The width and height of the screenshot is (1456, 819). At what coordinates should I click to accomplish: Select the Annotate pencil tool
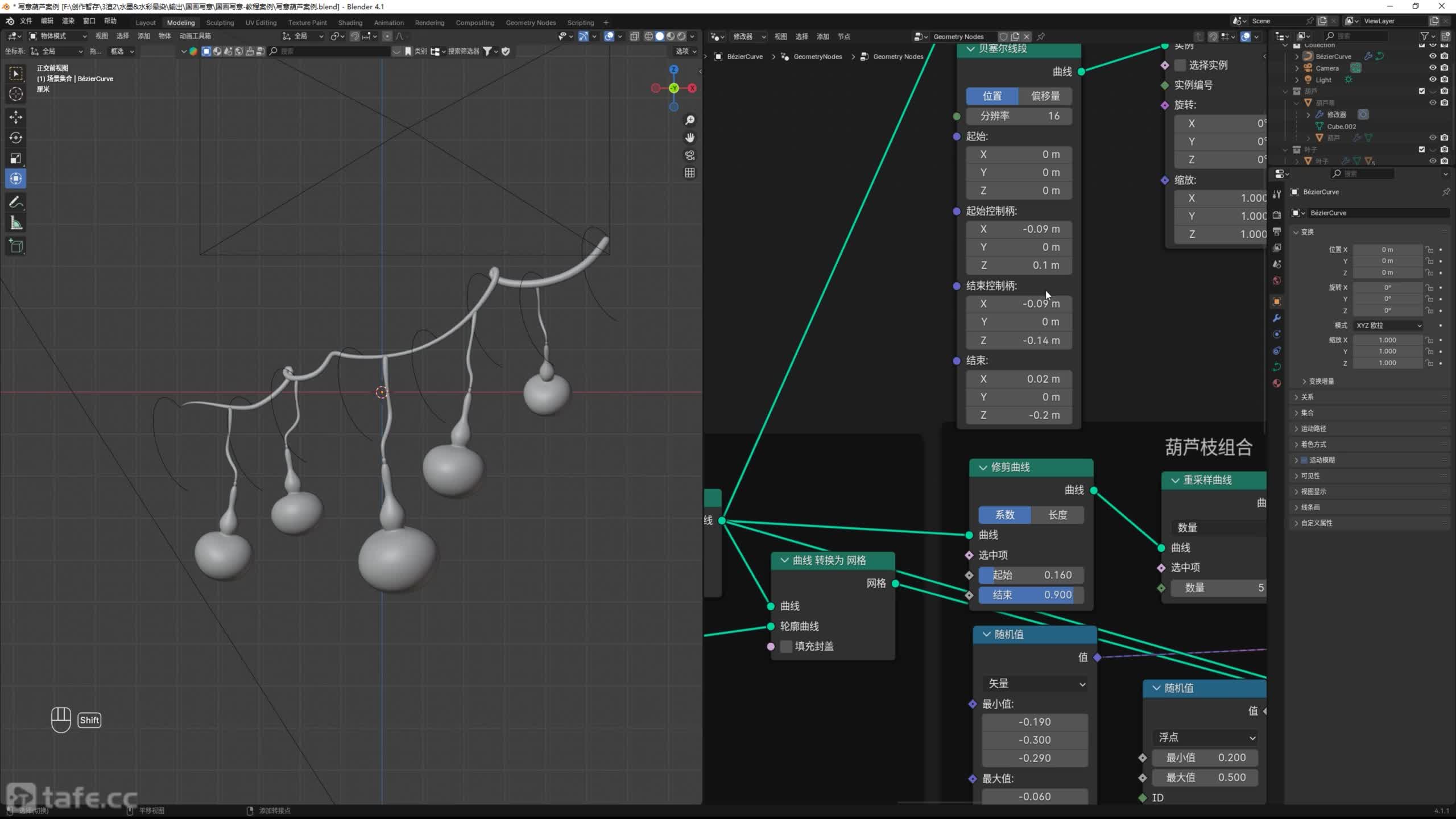[x=16, y=202]
